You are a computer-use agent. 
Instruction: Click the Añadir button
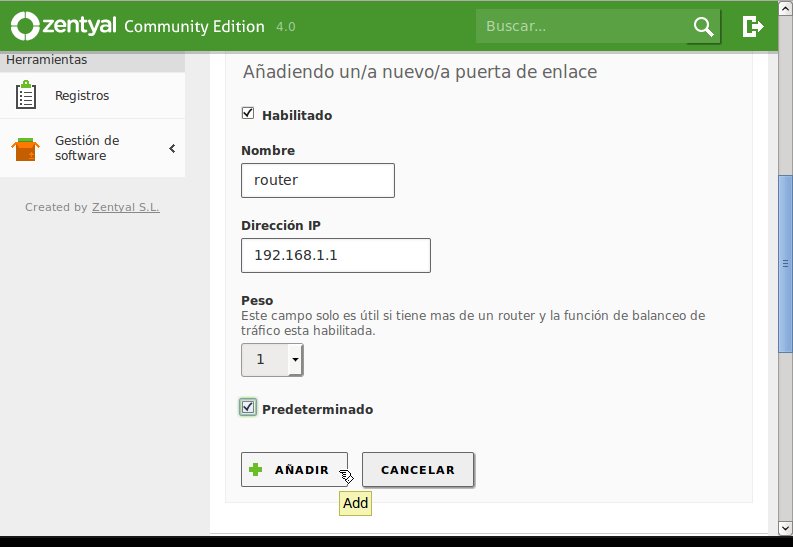pyautogui.click(x=294, y=470)
